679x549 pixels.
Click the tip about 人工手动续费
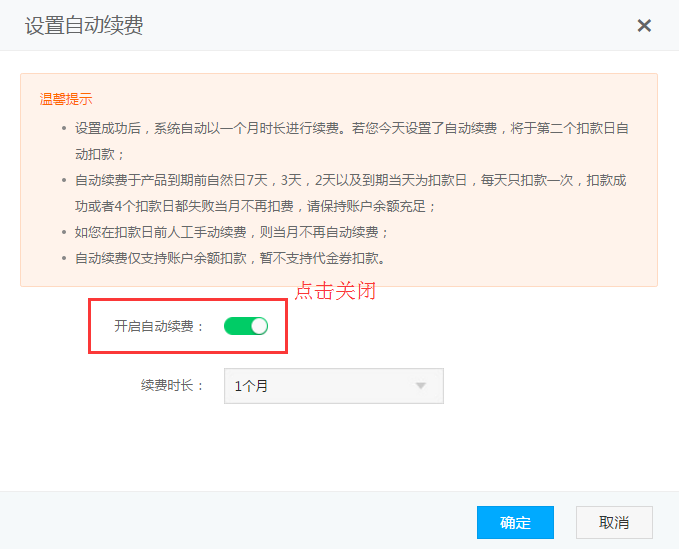click(x=231, y=232)
